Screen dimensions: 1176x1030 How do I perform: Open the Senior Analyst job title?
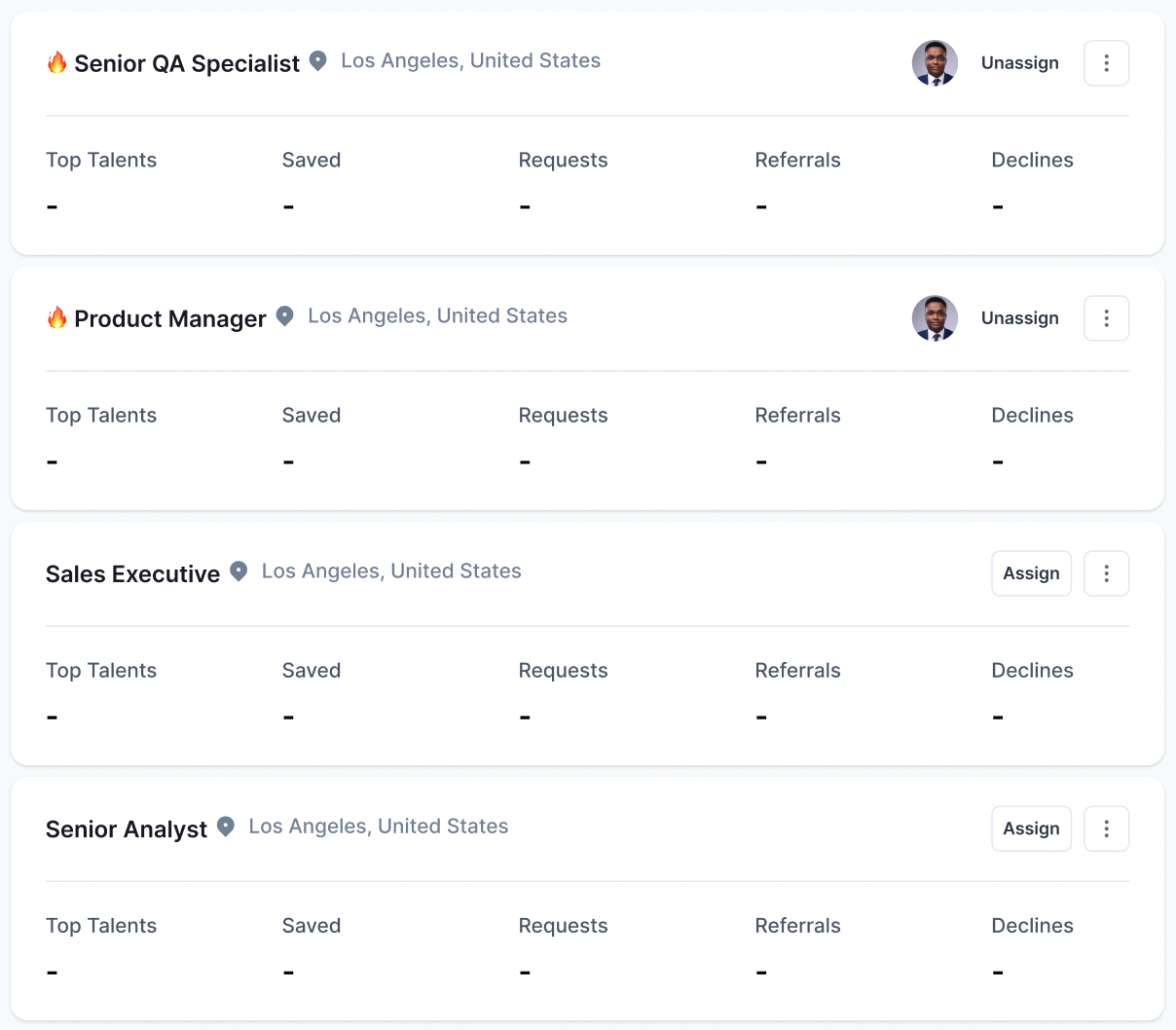pyautogui.click(x=127, y=829)
